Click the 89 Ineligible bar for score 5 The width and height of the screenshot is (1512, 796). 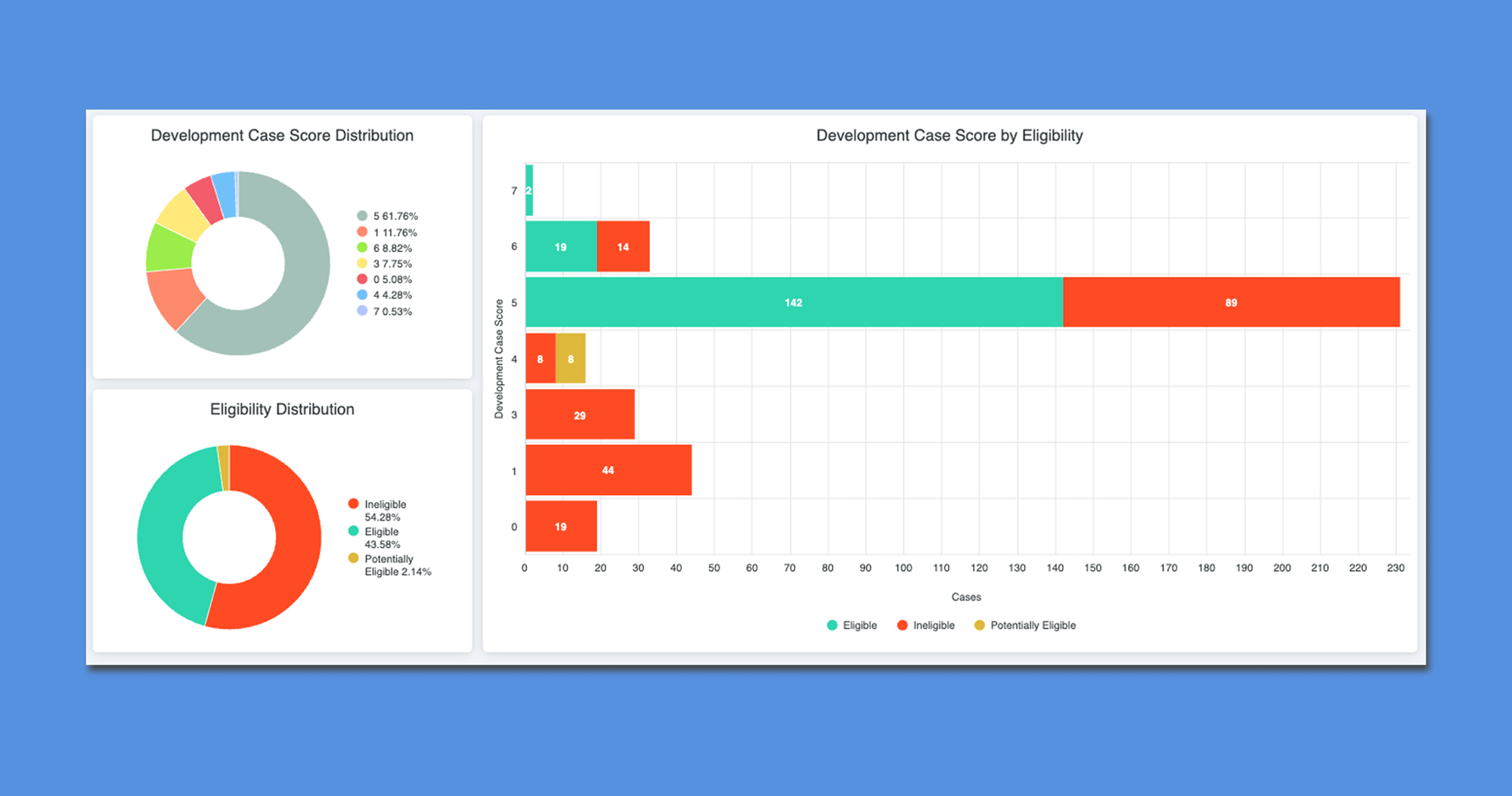[1231, 302]
